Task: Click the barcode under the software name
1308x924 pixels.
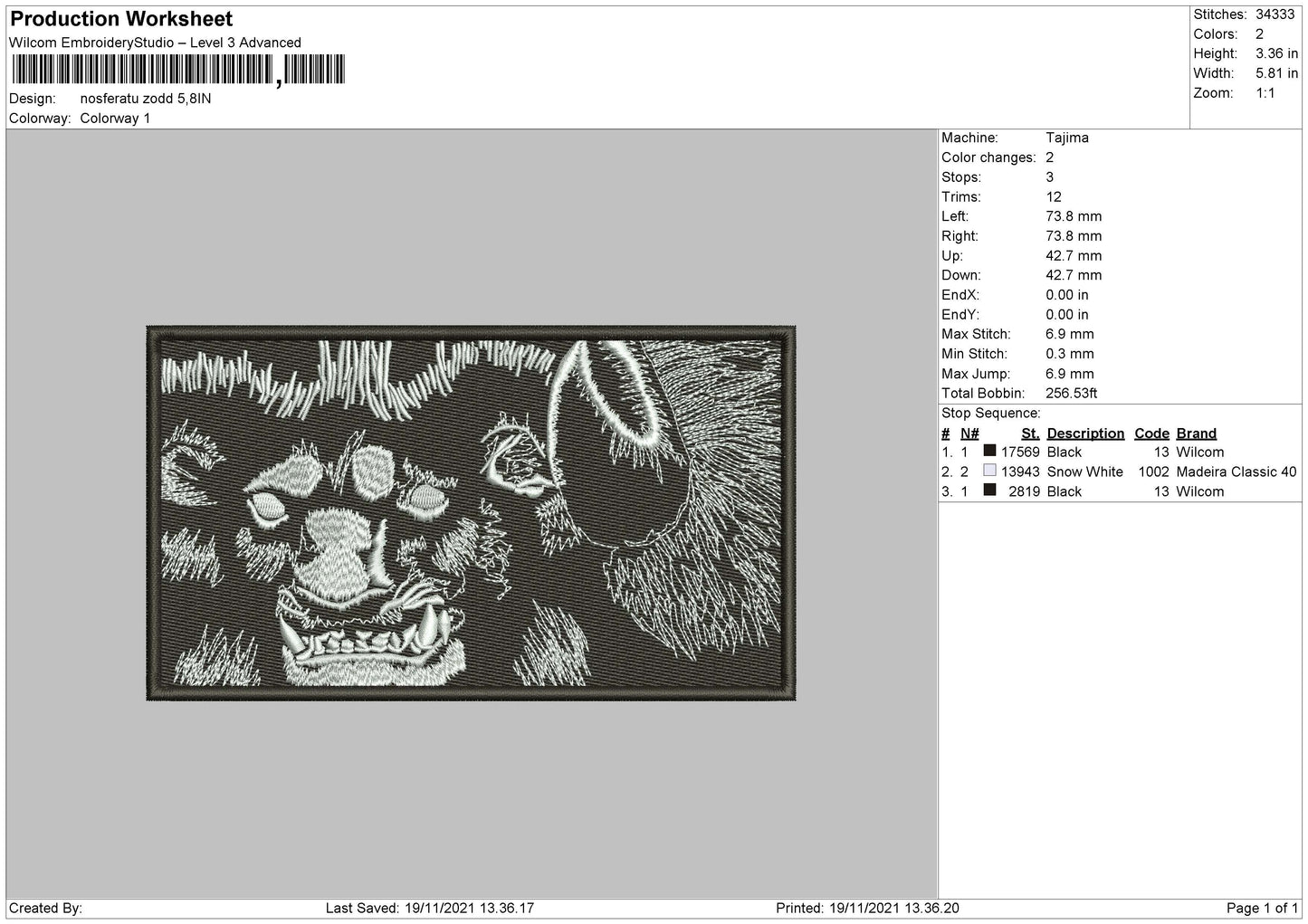Action: pos(178,70)
